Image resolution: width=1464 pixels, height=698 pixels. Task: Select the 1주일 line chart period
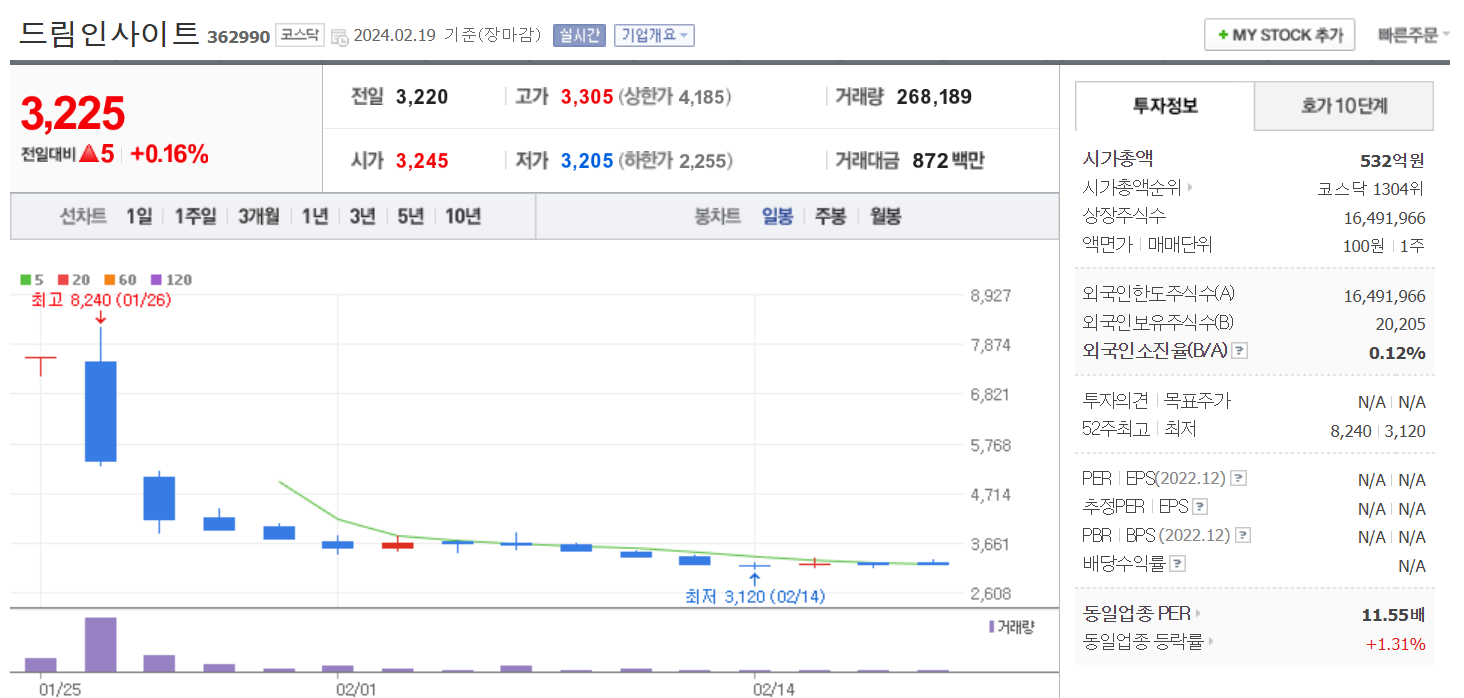[195, 216]
